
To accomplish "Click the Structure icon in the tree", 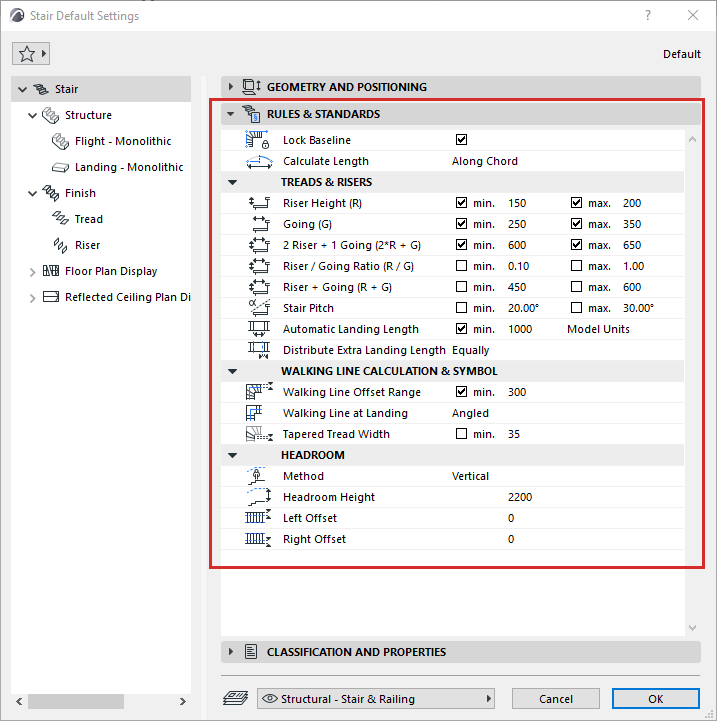I will 51,115.
